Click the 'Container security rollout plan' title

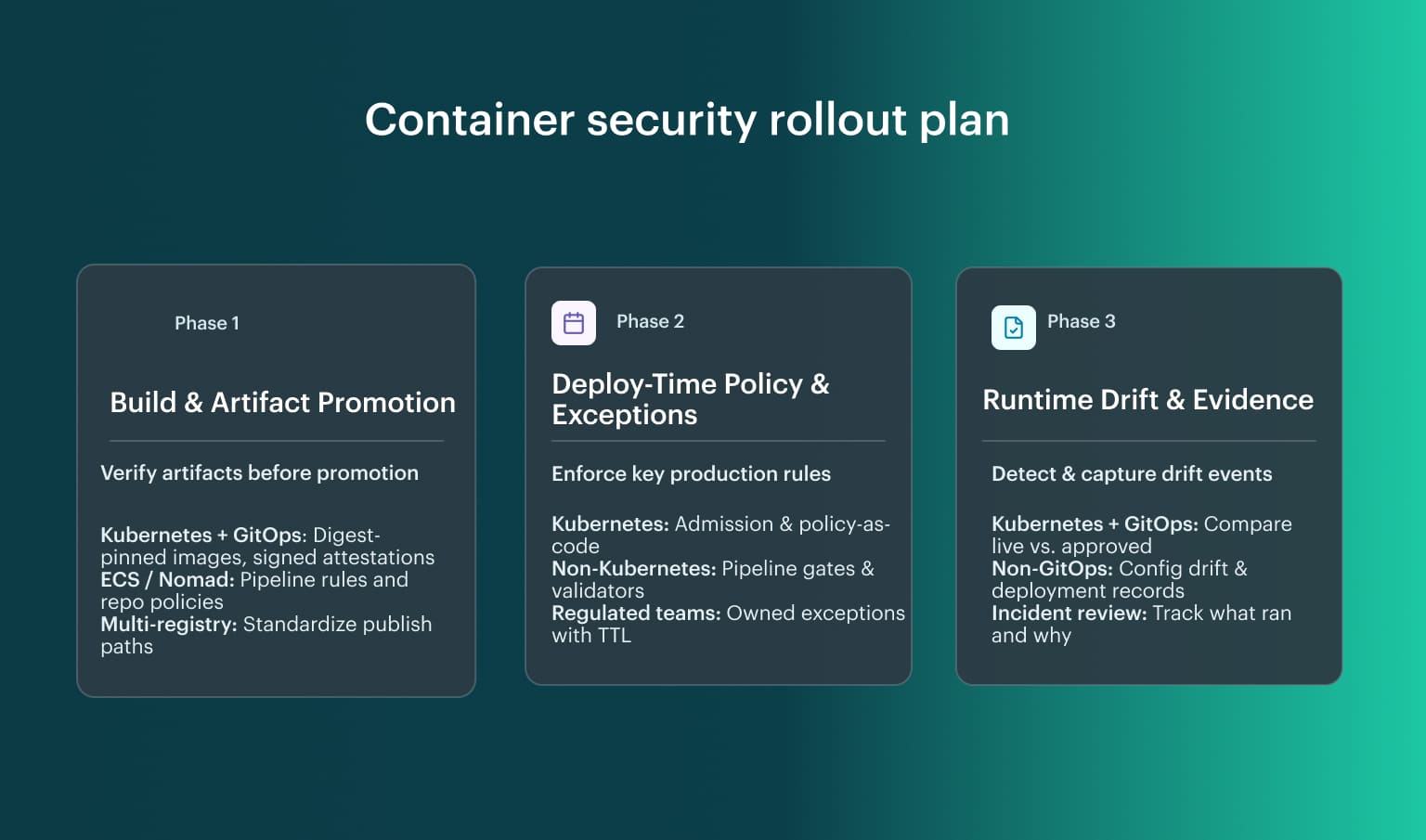click(688, 120)
